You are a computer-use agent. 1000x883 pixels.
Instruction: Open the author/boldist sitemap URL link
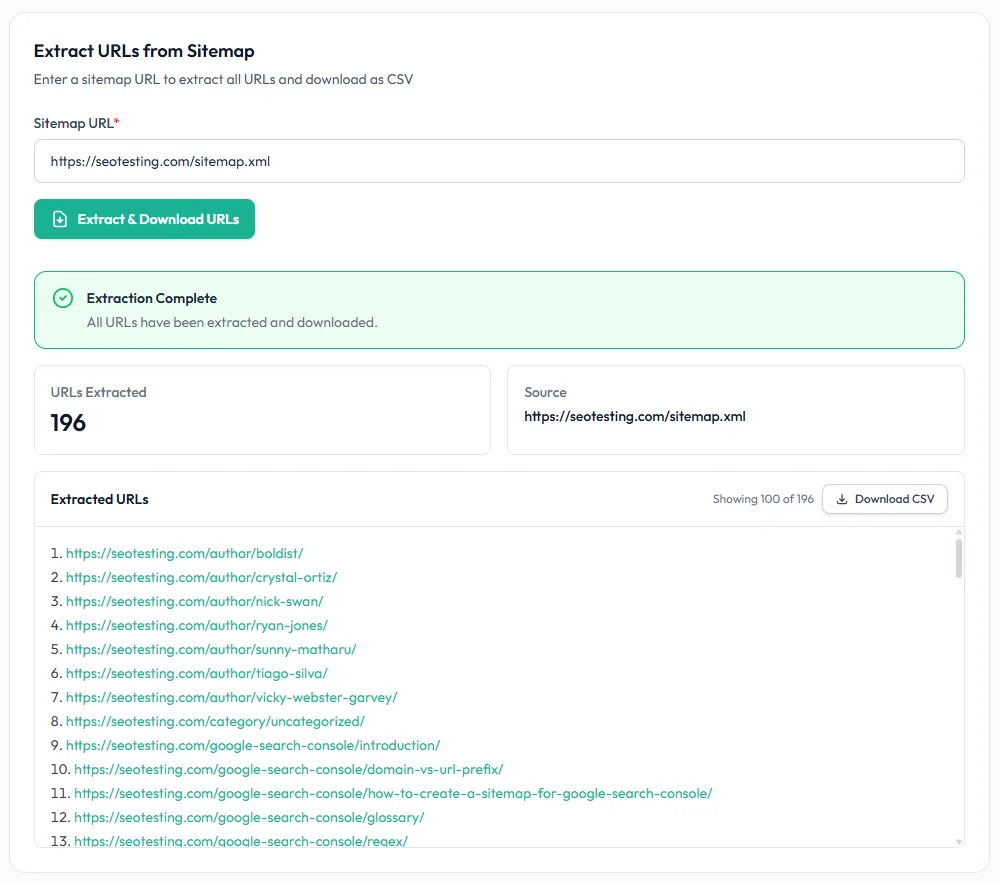click(x=184, y=553)
